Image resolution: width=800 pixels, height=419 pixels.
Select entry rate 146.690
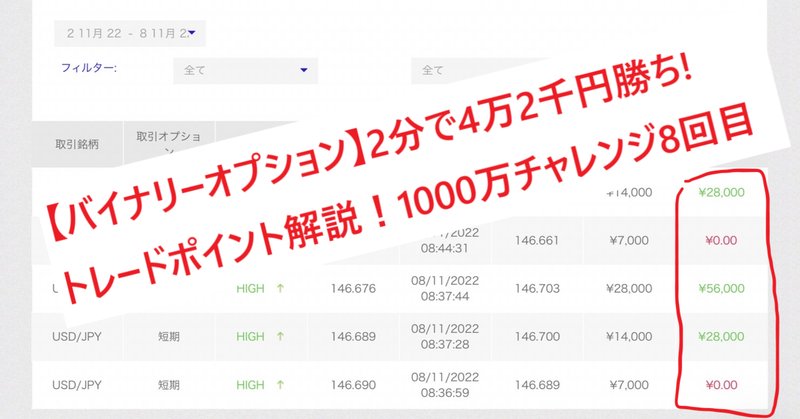click(353, 385)
